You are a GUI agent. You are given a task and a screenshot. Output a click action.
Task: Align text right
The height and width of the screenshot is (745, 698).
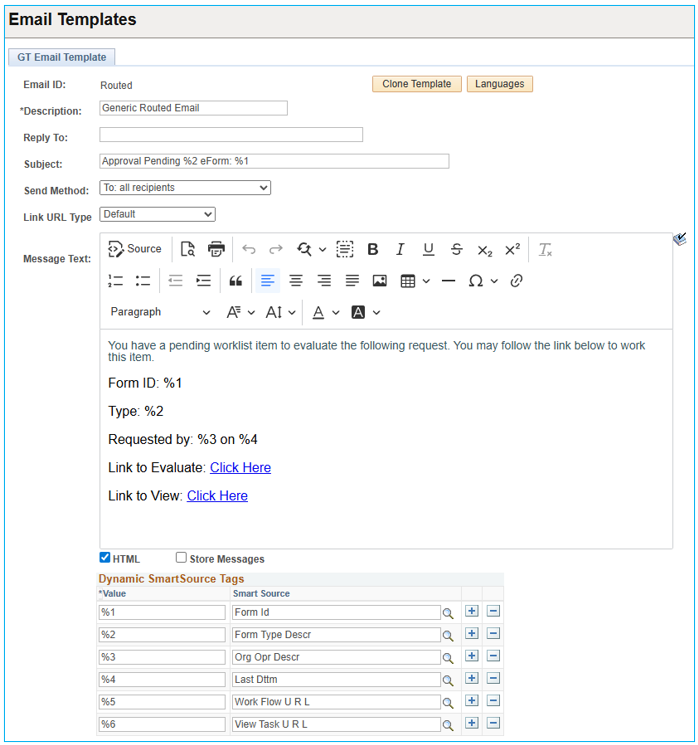point(324,281)
